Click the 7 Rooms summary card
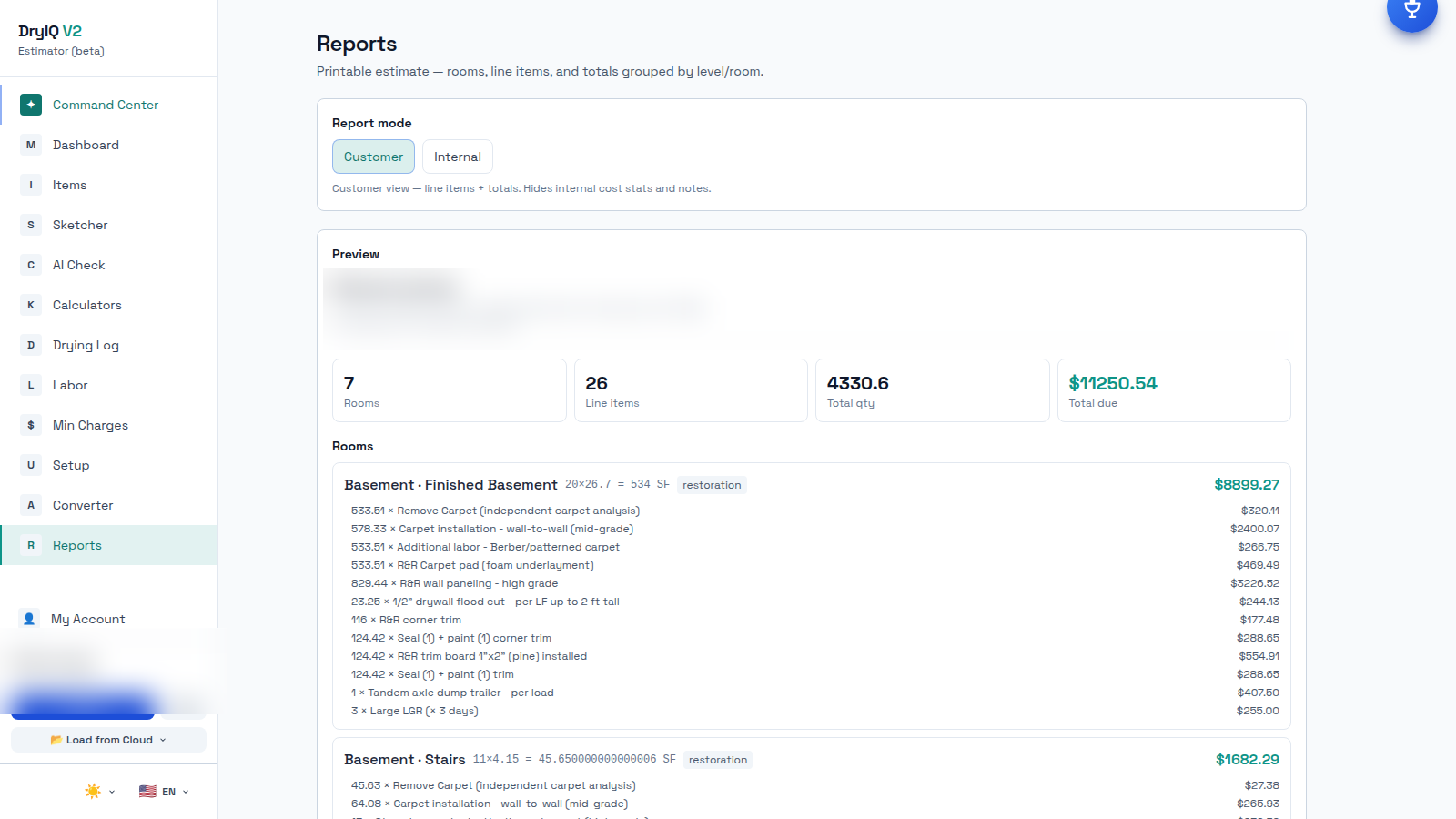This screenshot has height=819, width=1456. pyautogui.click(x=449, y=390)
